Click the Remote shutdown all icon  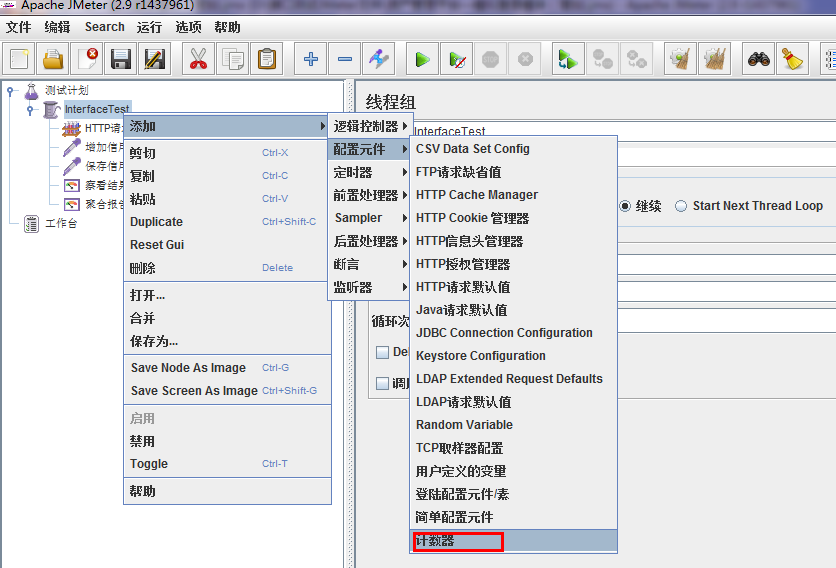click(637, 59)
